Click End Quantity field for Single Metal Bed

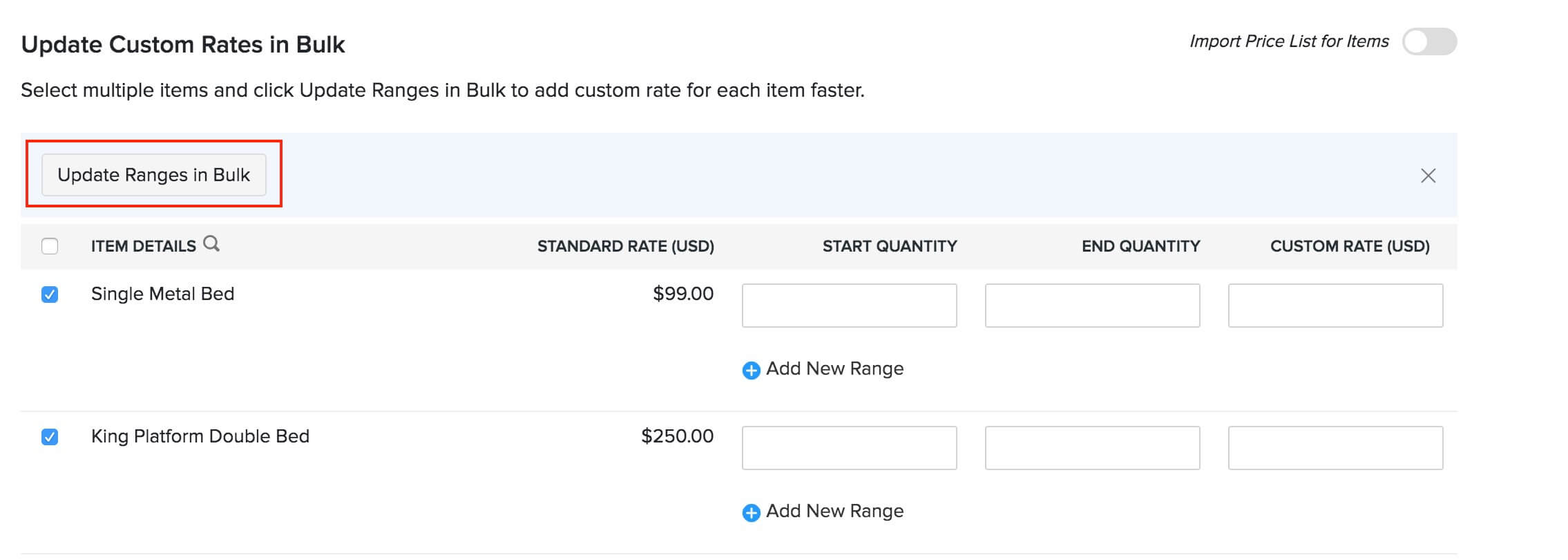tap(1092, 306)
